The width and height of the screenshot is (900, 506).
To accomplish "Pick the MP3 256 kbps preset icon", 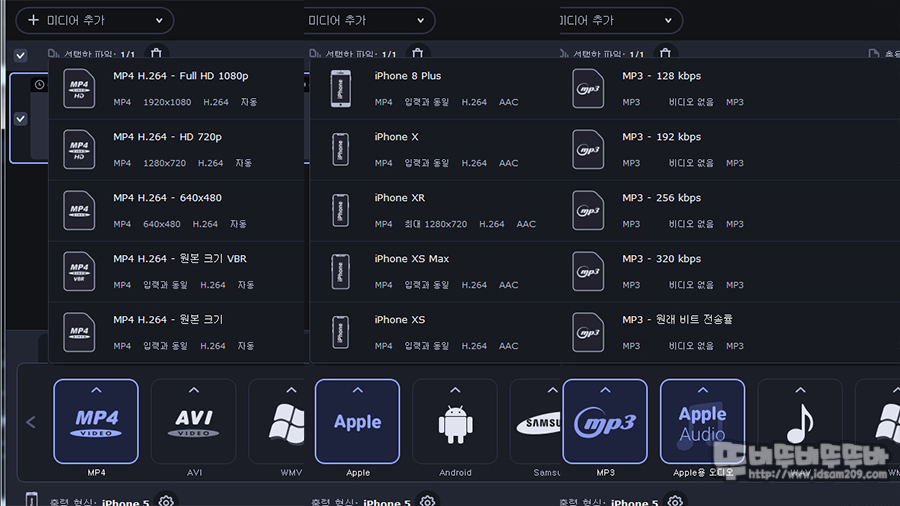I will point(588,210).
